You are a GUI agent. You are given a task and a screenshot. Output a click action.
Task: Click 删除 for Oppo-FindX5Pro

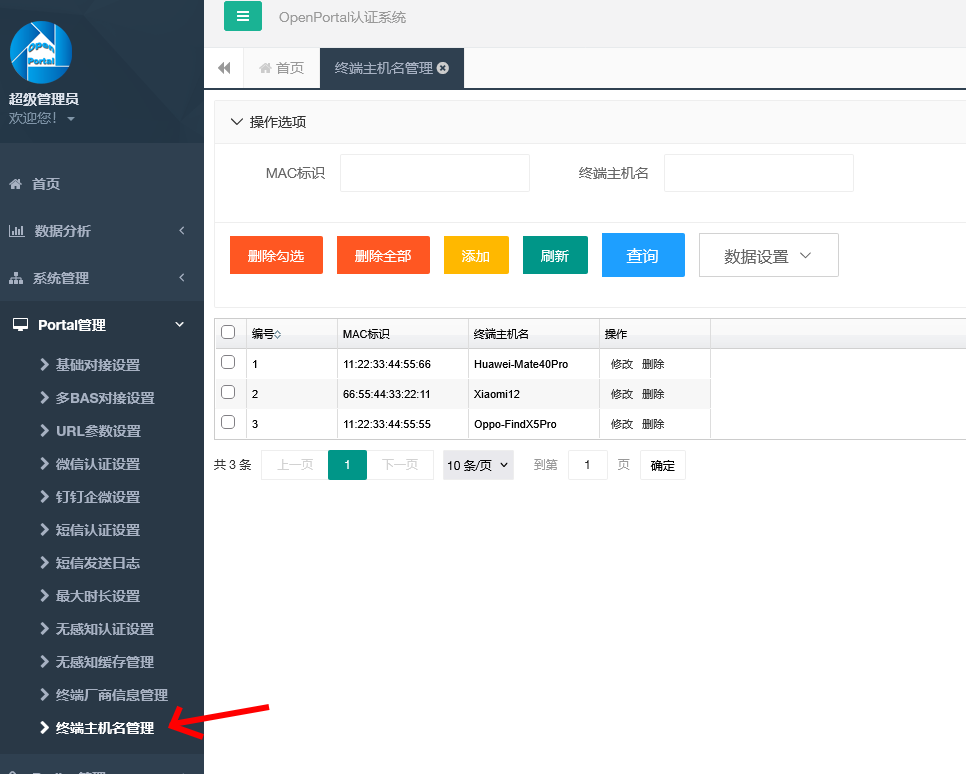[x=653, y=424]
